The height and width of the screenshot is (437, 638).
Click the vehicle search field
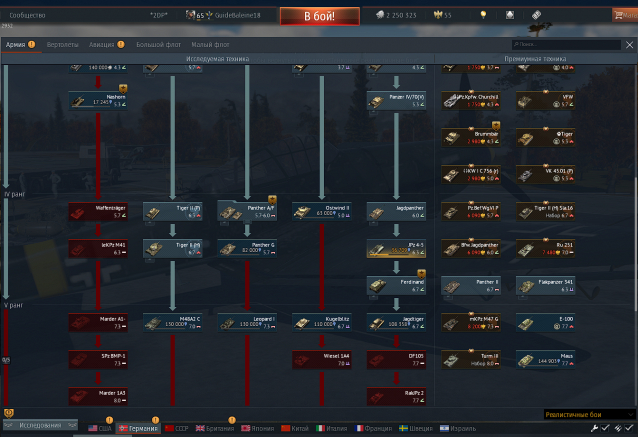566,44
